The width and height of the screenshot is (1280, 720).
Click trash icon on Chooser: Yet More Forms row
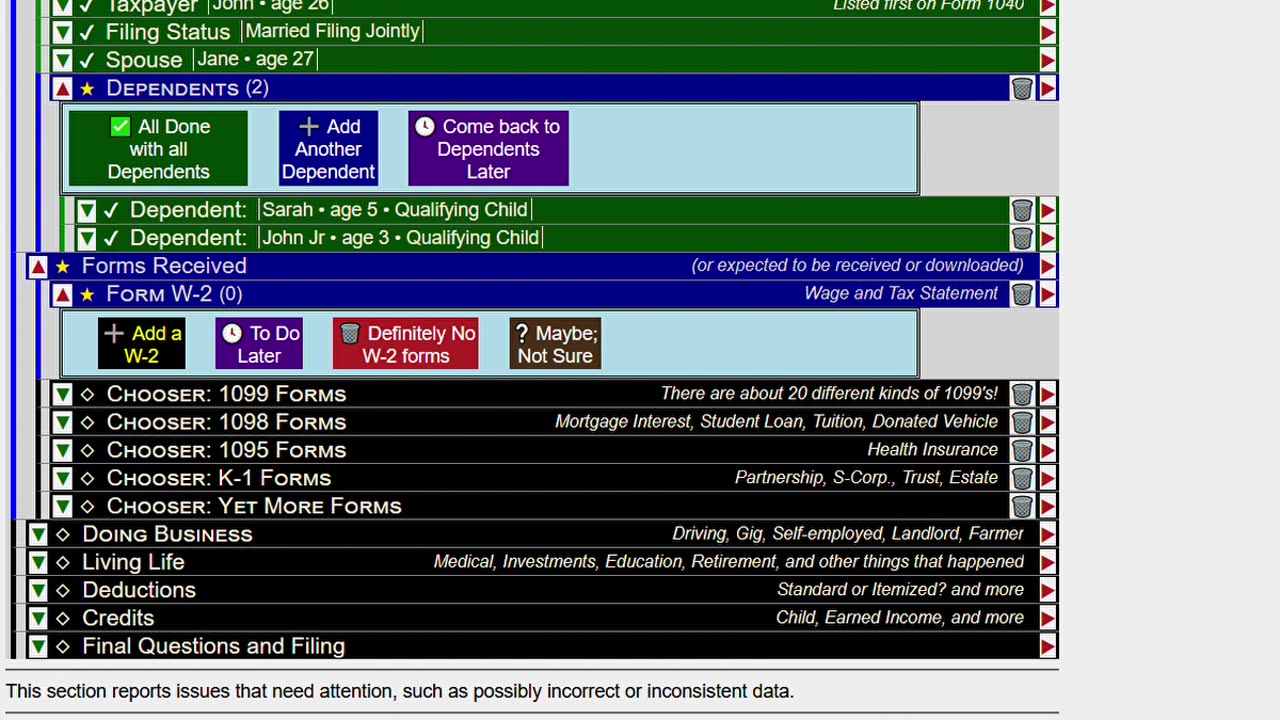pos(1021,506)
